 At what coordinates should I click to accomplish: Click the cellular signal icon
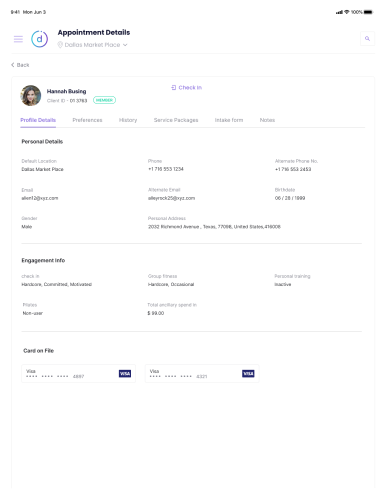(339, 12)
